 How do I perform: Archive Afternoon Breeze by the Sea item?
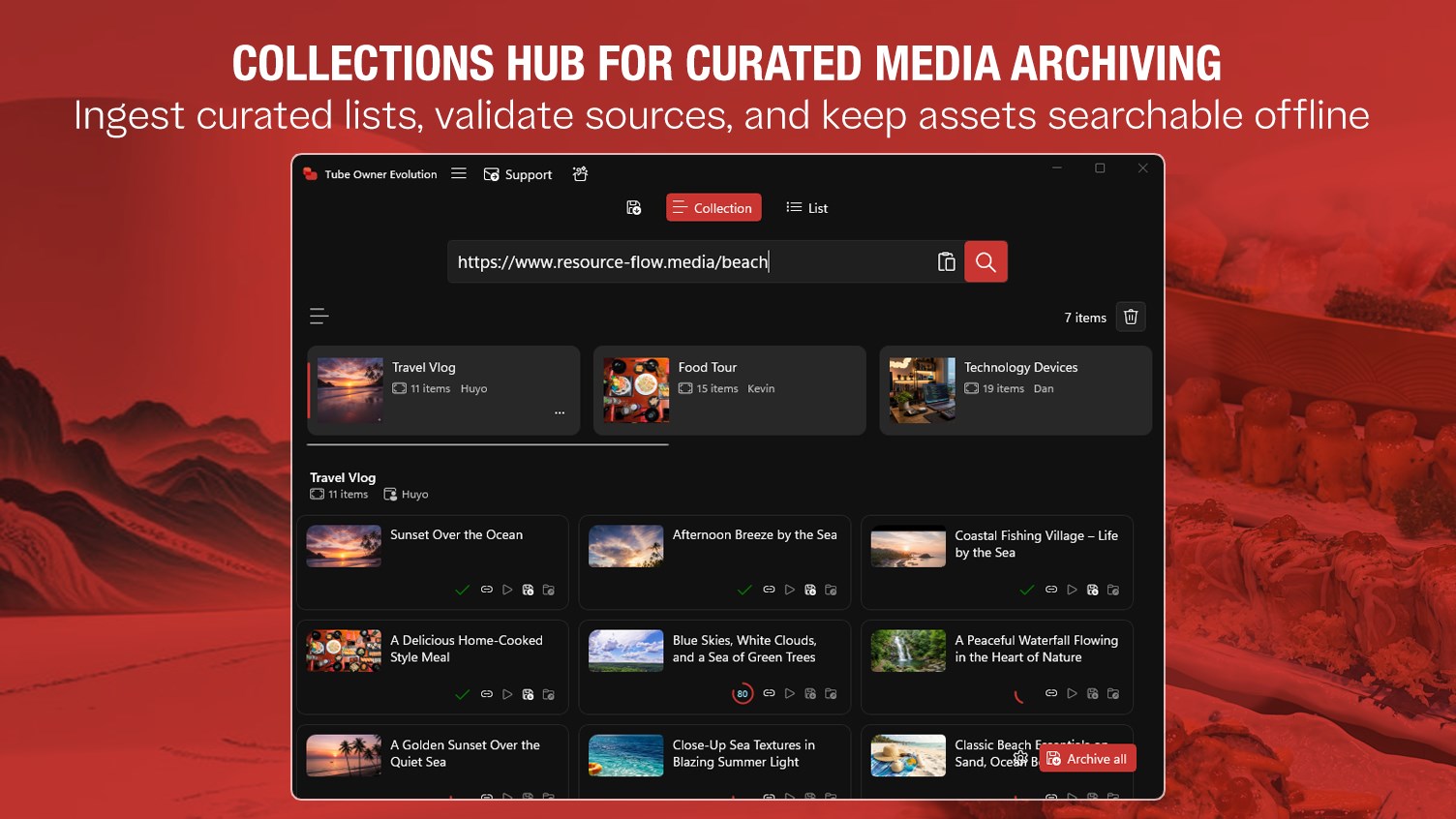click(x=810, y=590)
